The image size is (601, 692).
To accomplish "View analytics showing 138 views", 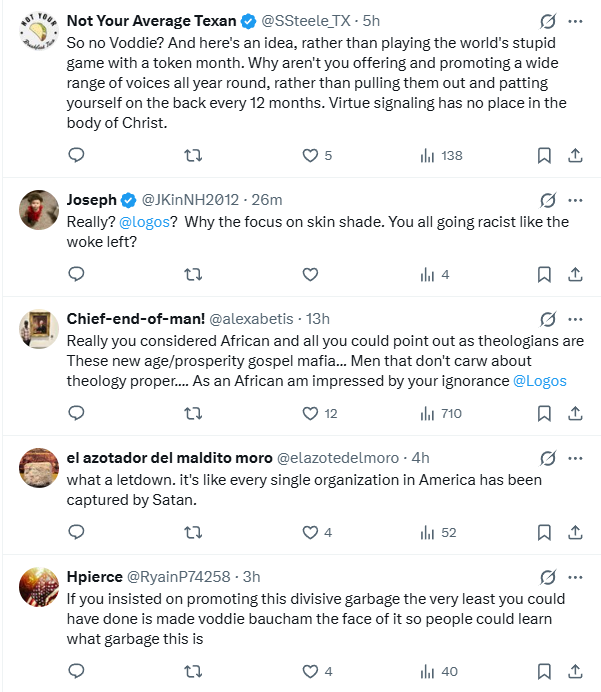I will pyautogui.click(x=440, y=155).
